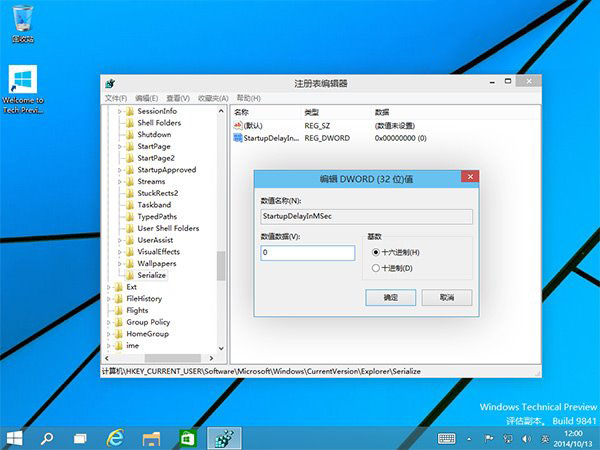Open the 收藏夹(A) Favorites menu

pos(208,98)
